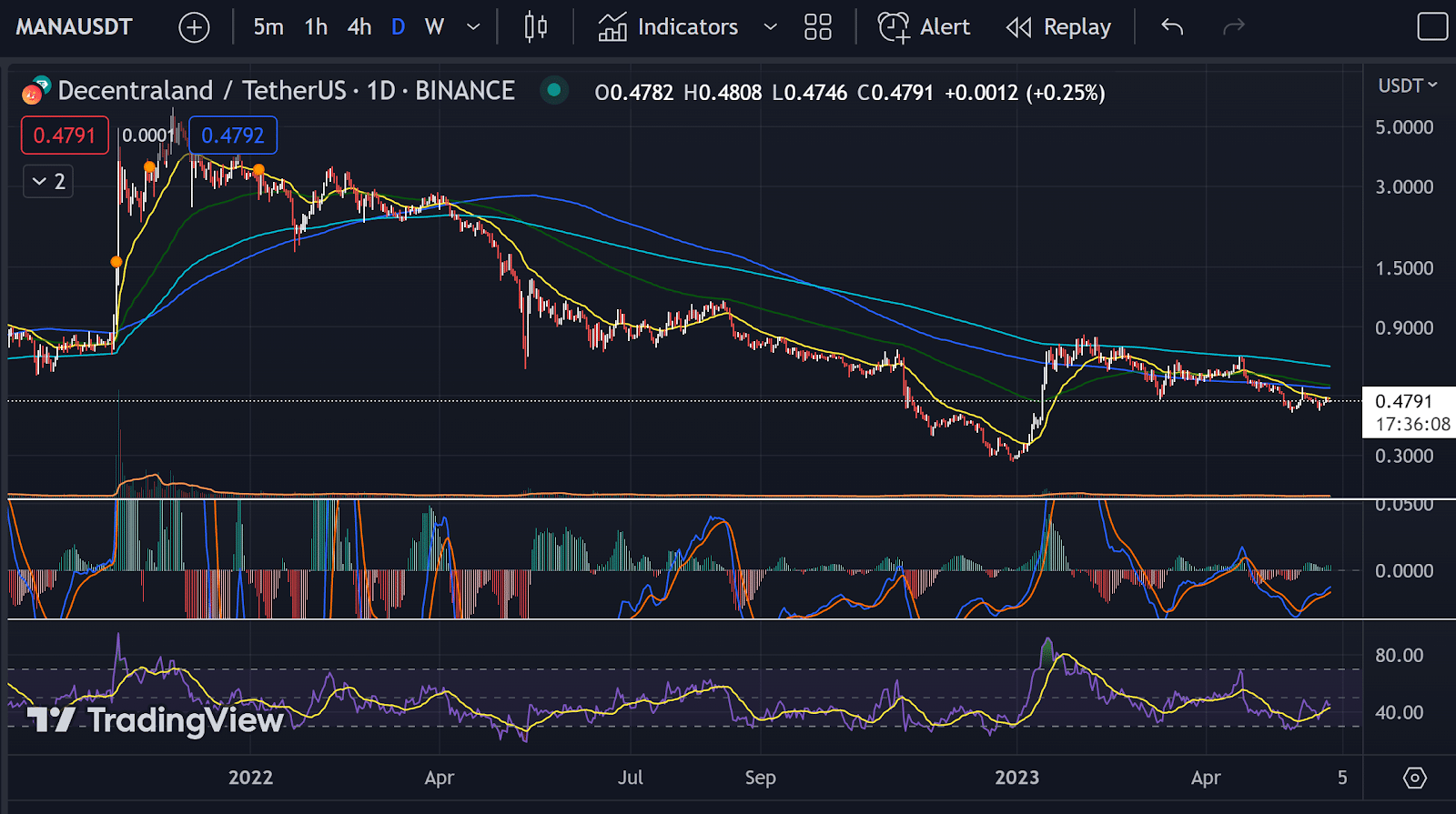The width and height of the screenshot is (1456, 814).
Task: Click the 2023 label on time axis
Action: [1016, 778]
